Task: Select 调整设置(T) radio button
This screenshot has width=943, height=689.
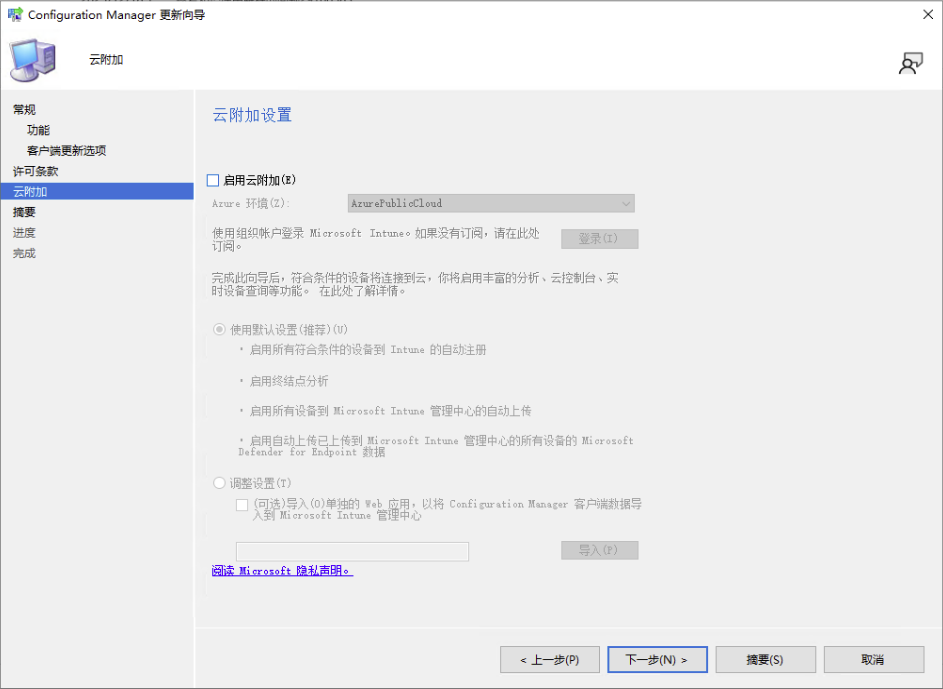Action: (x=219, y=483)
